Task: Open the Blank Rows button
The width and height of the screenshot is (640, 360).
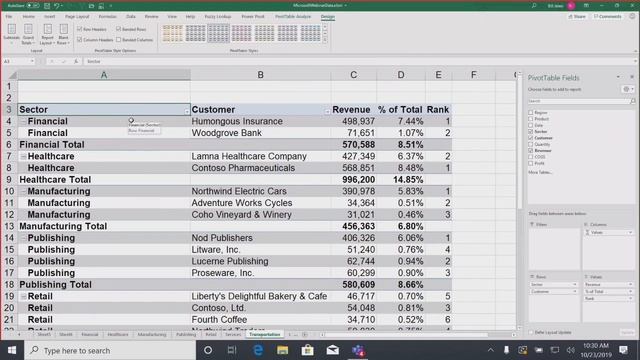Action: click(63, 34)
